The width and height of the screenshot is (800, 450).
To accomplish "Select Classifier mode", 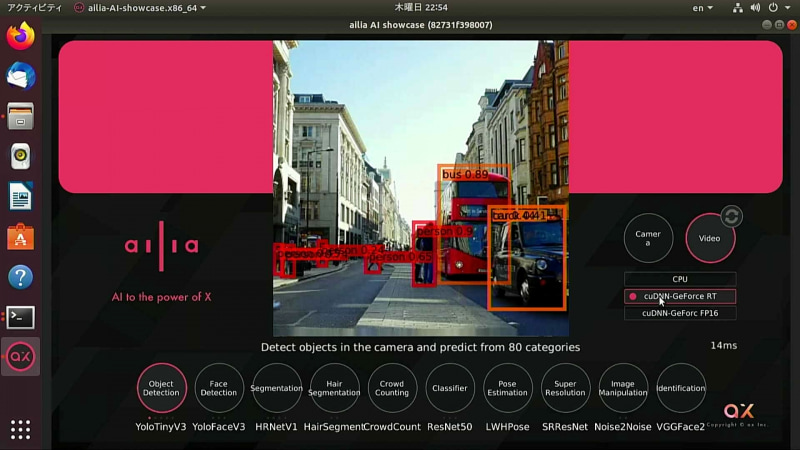I will pyautogui.click(x=449, y=388).
